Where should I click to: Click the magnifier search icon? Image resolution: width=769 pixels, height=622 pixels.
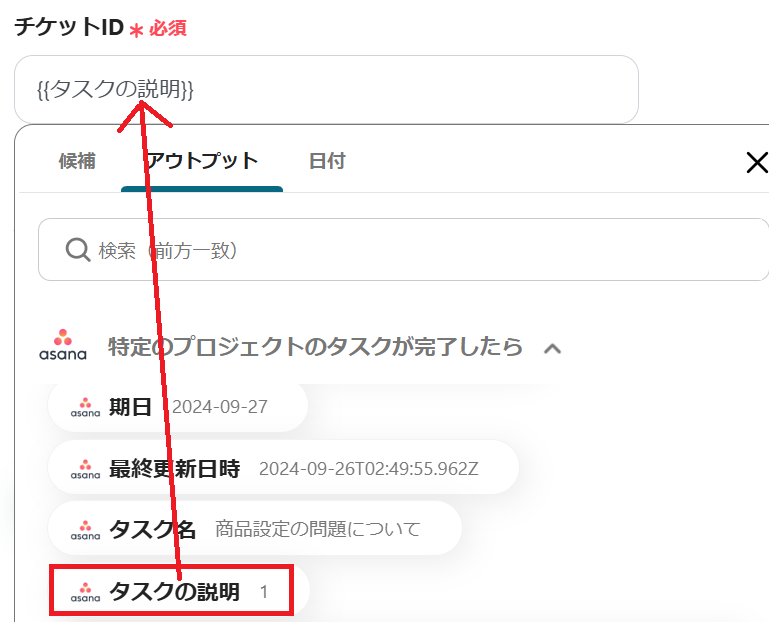pyautogui.click(x=78, y=250)
